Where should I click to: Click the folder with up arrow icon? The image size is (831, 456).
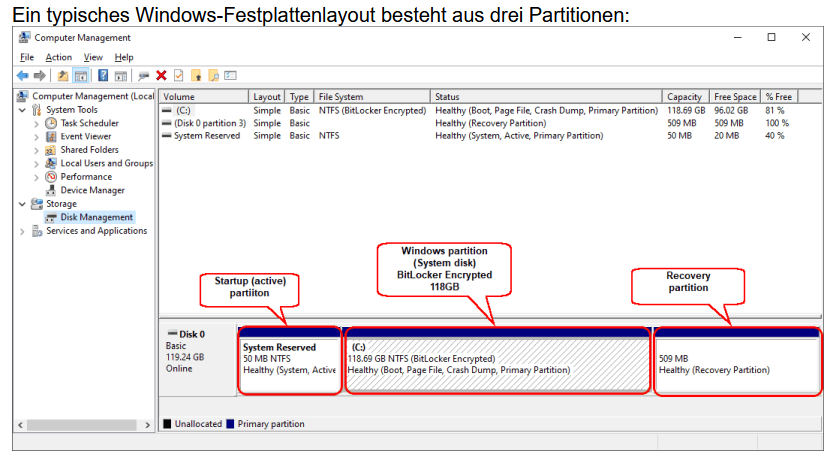196,76
